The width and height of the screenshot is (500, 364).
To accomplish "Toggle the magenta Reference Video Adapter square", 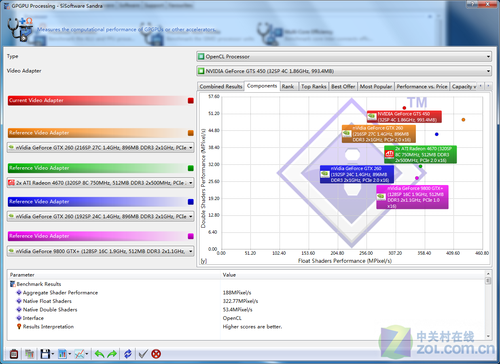I will tap(191, 236).
